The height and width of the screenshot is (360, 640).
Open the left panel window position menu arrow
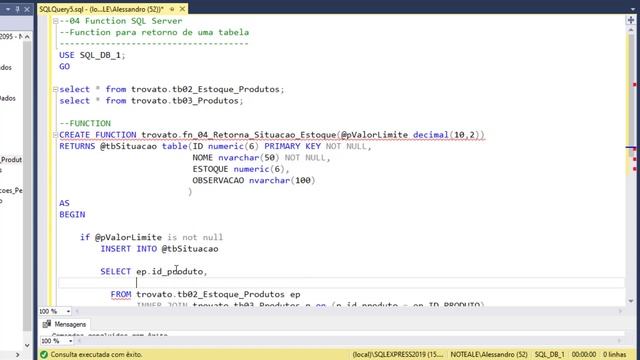click(x=8, y=9)
